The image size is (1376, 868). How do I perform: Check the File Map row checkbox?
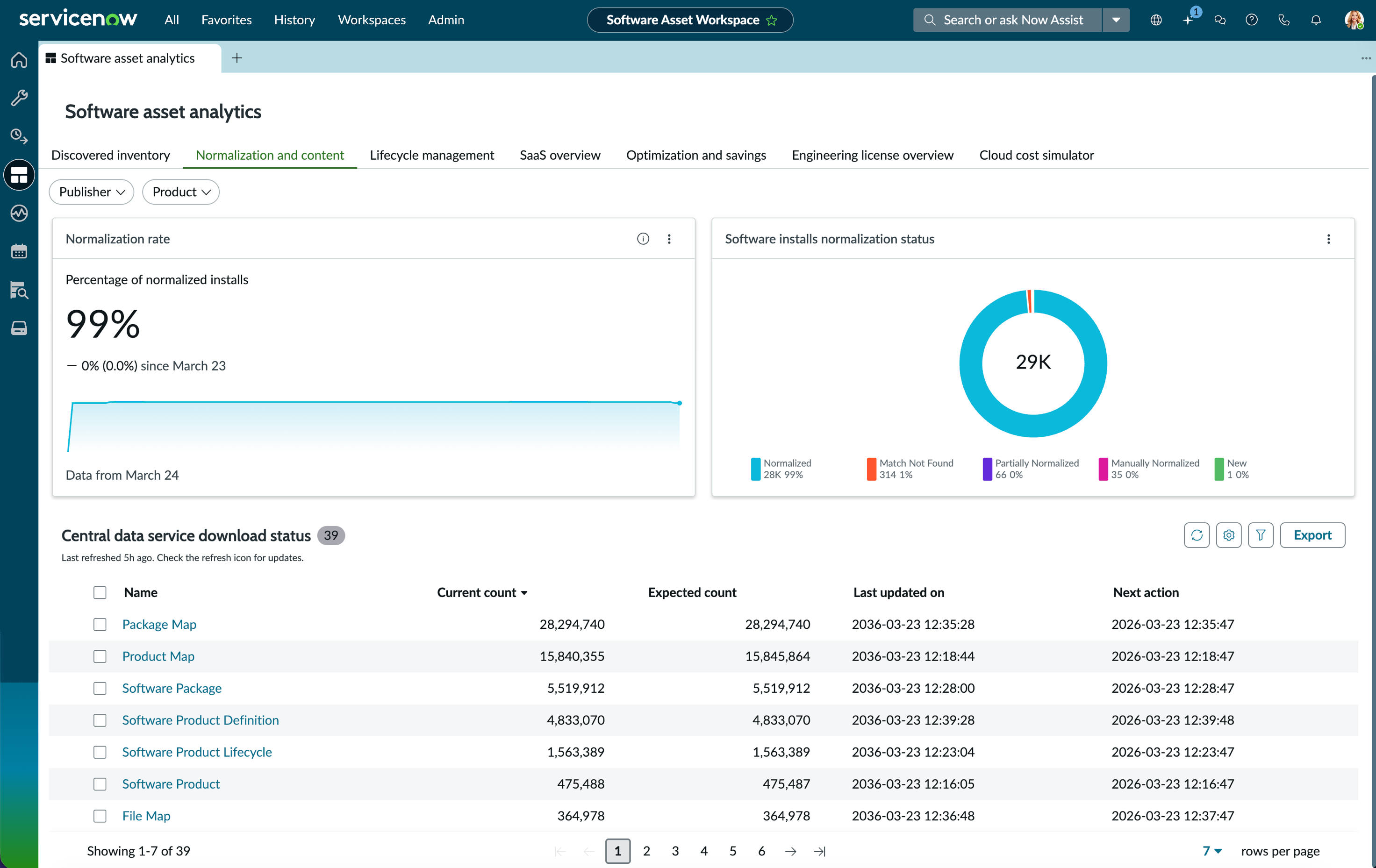click(100, 816)
